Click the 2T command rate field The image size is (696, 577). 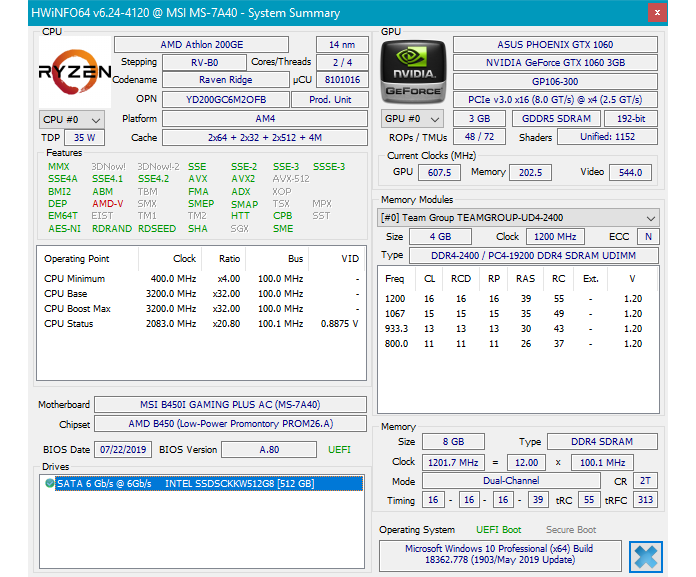tap(645, 481)
